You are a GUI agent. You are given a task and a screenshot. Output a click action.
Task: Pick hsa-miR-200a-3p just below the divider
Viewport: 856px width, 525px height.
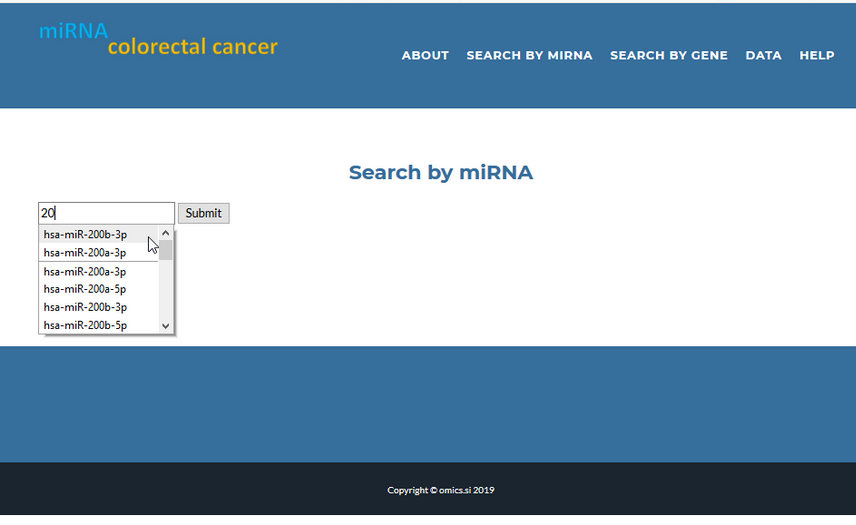pos(86,272)
